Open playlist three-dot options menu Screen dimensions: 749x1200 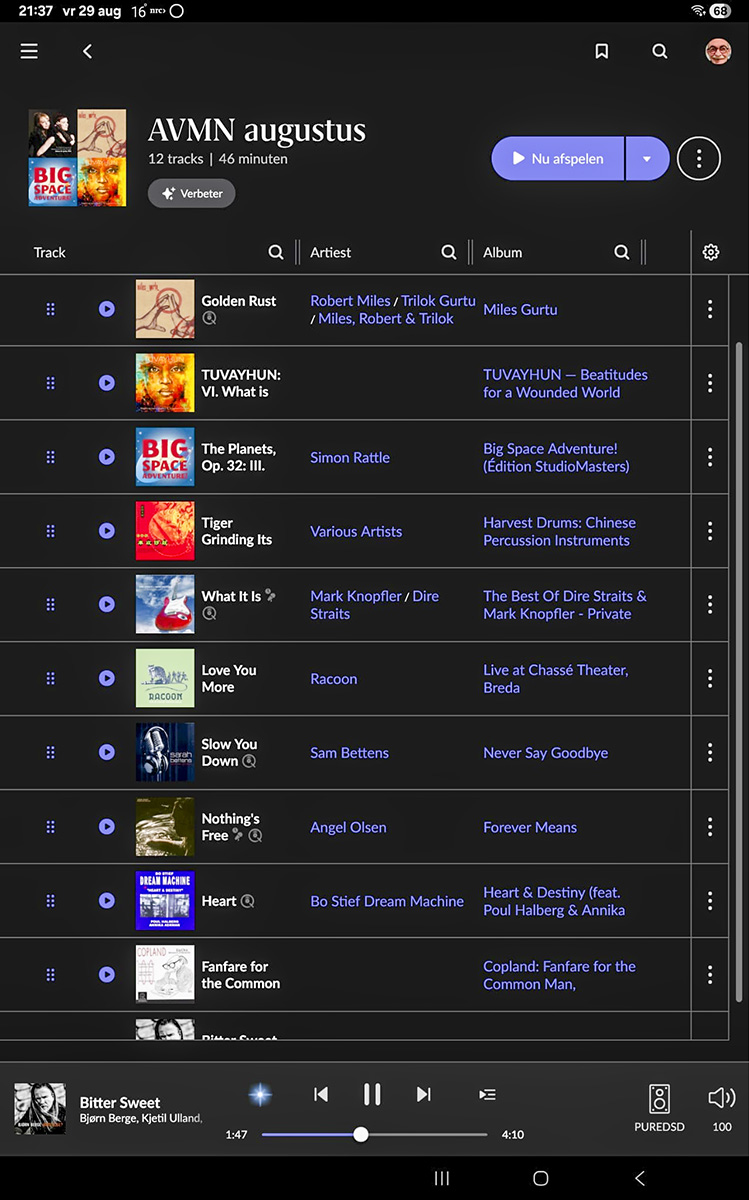699,159
